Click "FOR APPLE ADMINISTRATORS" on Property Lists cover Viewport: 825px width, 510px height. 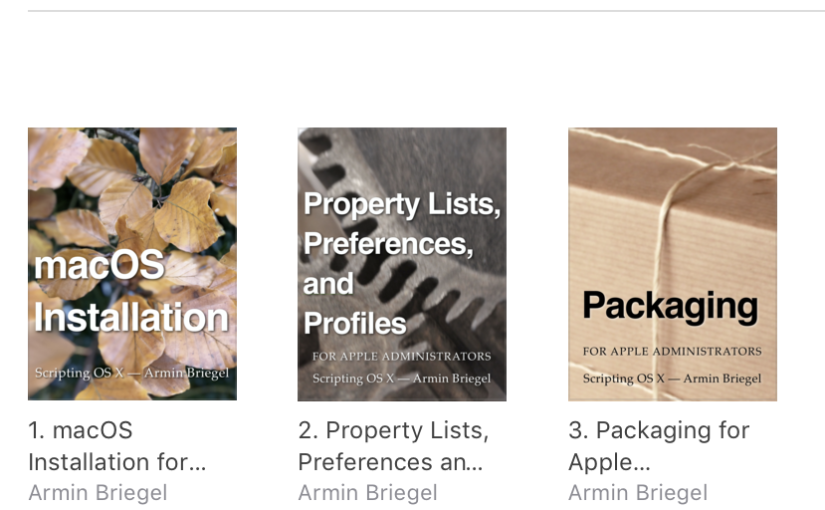(401, 356)
